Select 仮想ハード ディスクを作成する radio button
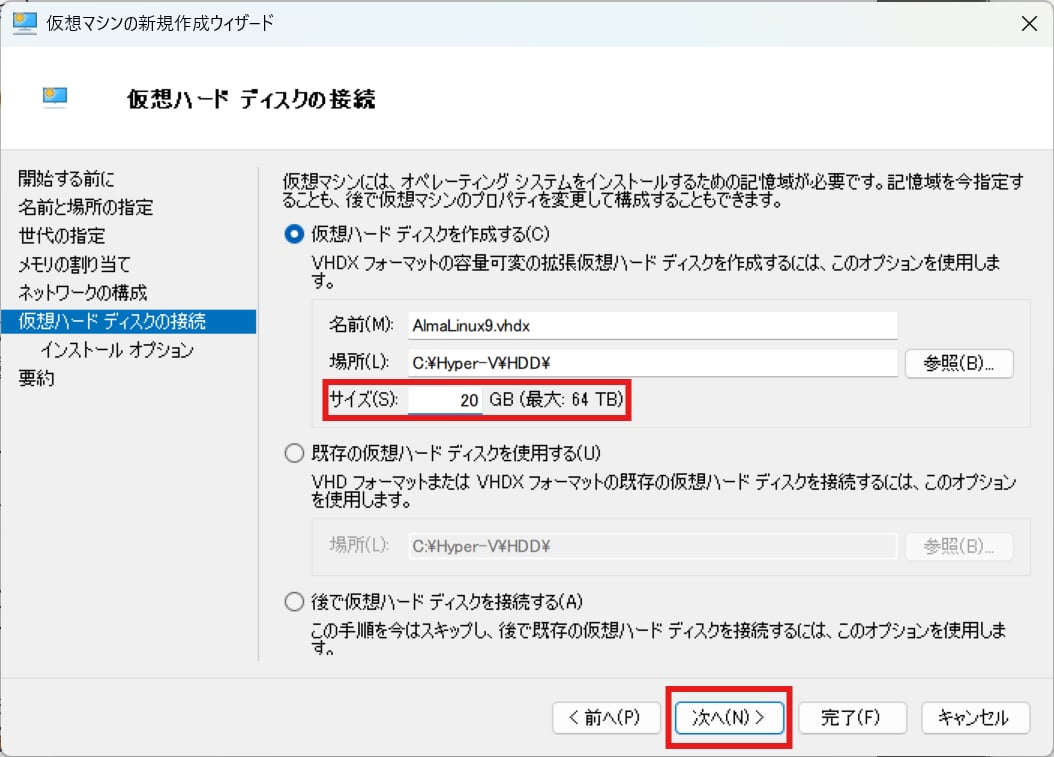Viewport: 1054px width, 757px height. click(x=294, y=234)
